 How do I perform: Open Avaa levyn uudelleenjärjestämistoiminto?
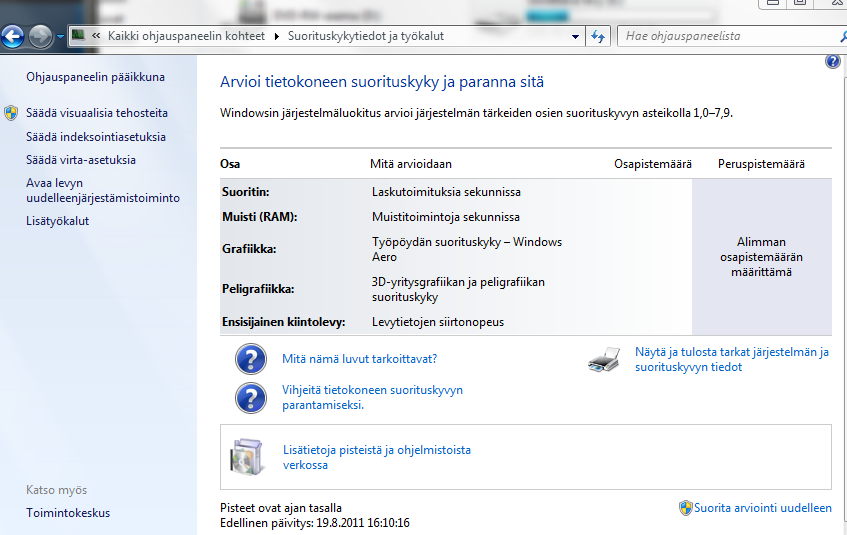click(x=103, y=190)
